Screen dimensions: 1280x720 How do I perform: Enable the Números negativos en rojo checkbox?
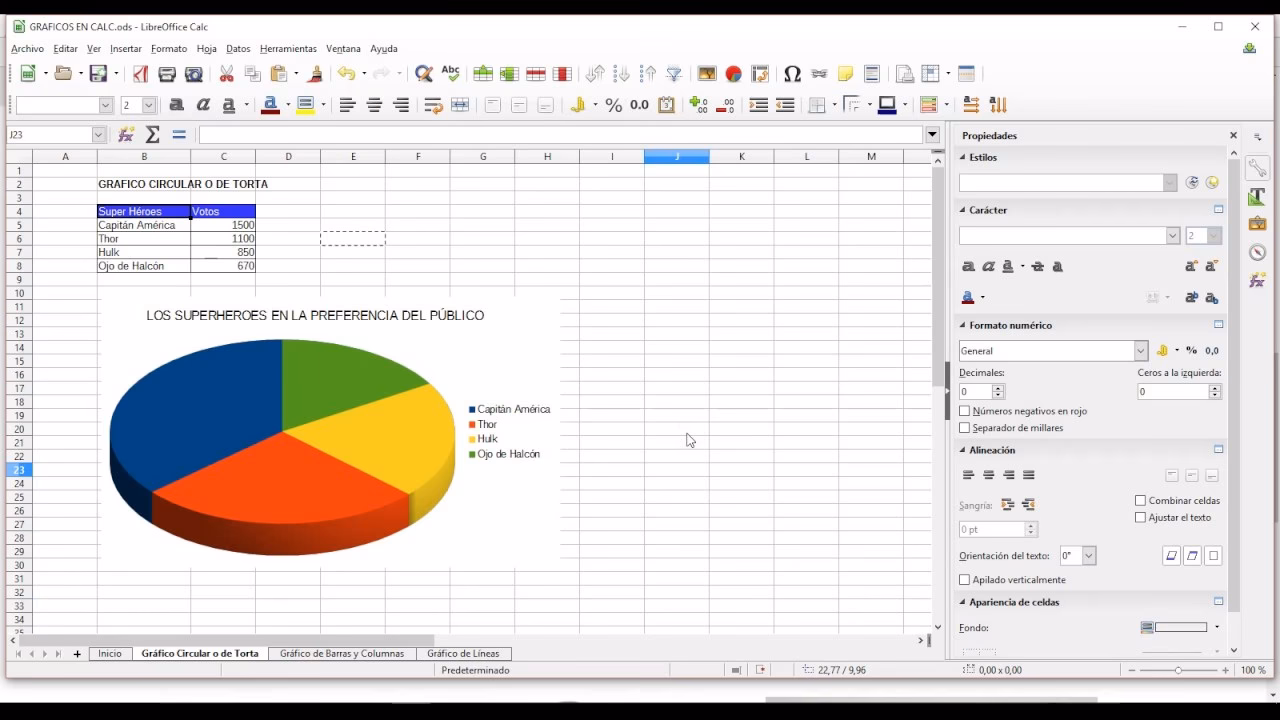(x=964, y=410)
